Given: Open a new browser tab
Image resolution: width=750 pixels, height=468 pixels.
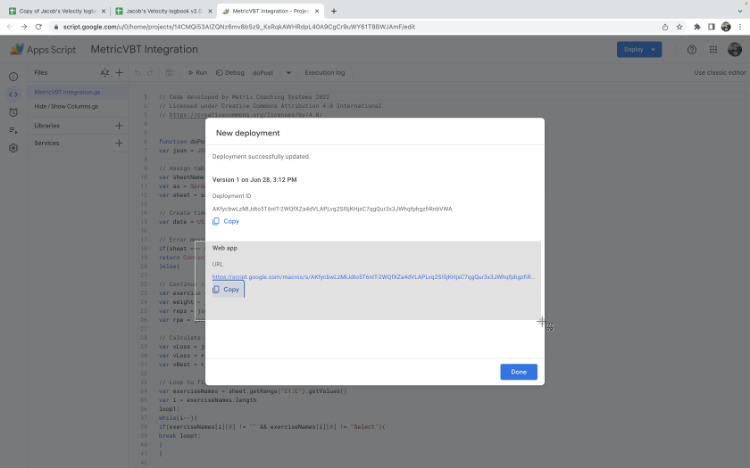Looking at the screenshot, I should click(334, 11).
